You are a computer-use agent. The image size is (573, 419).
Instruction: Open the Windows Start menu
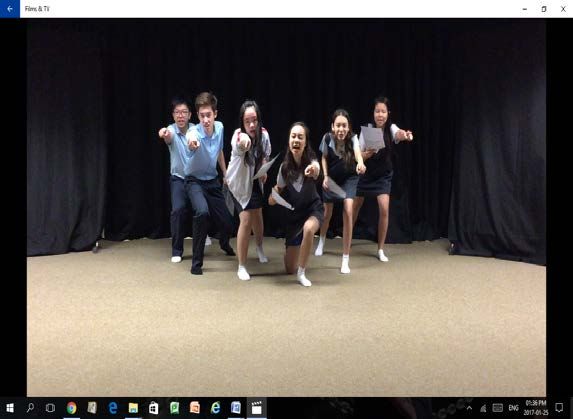coord(10,408)
